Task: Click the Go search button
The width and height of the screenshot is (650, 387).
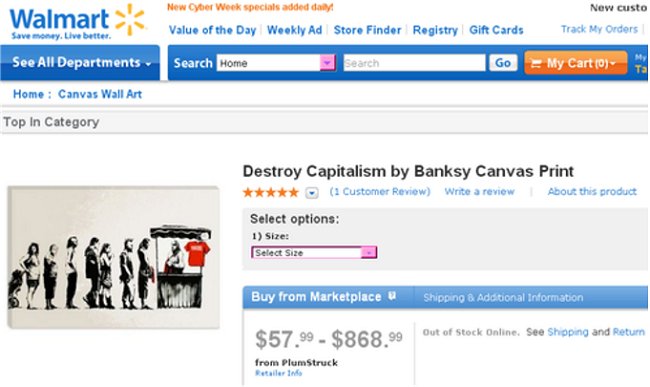Action: point(503,63)
